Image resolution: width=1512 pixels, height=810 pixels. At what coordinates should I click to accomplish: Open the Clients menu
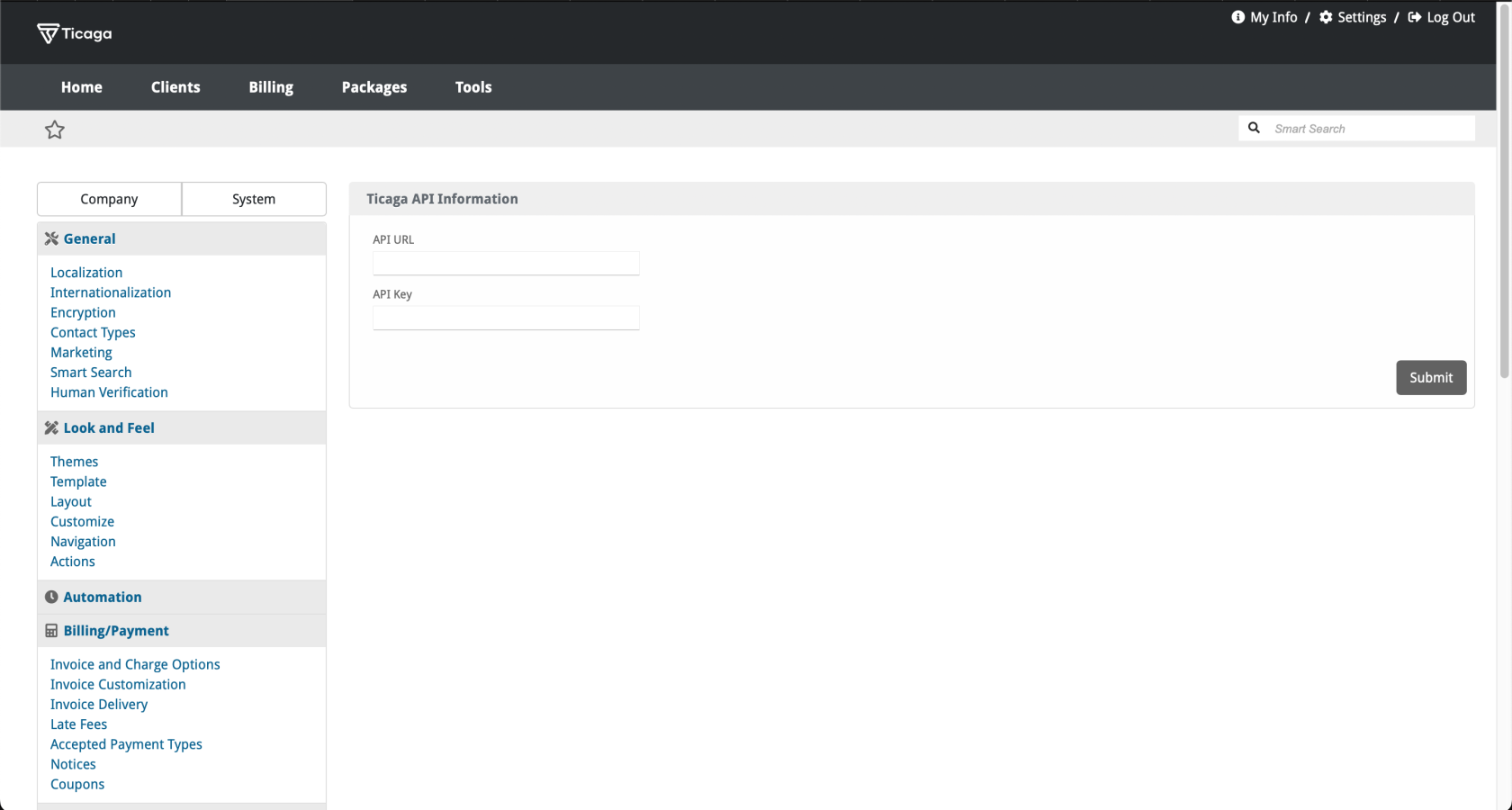tap(175, 87)
